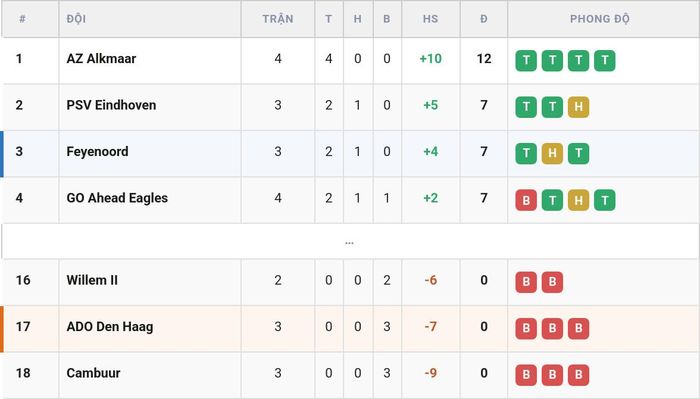Click the yellow H form badge in Feyenoord row
The width and height of the screenshot is (700, 399).
tap(552, 153)
